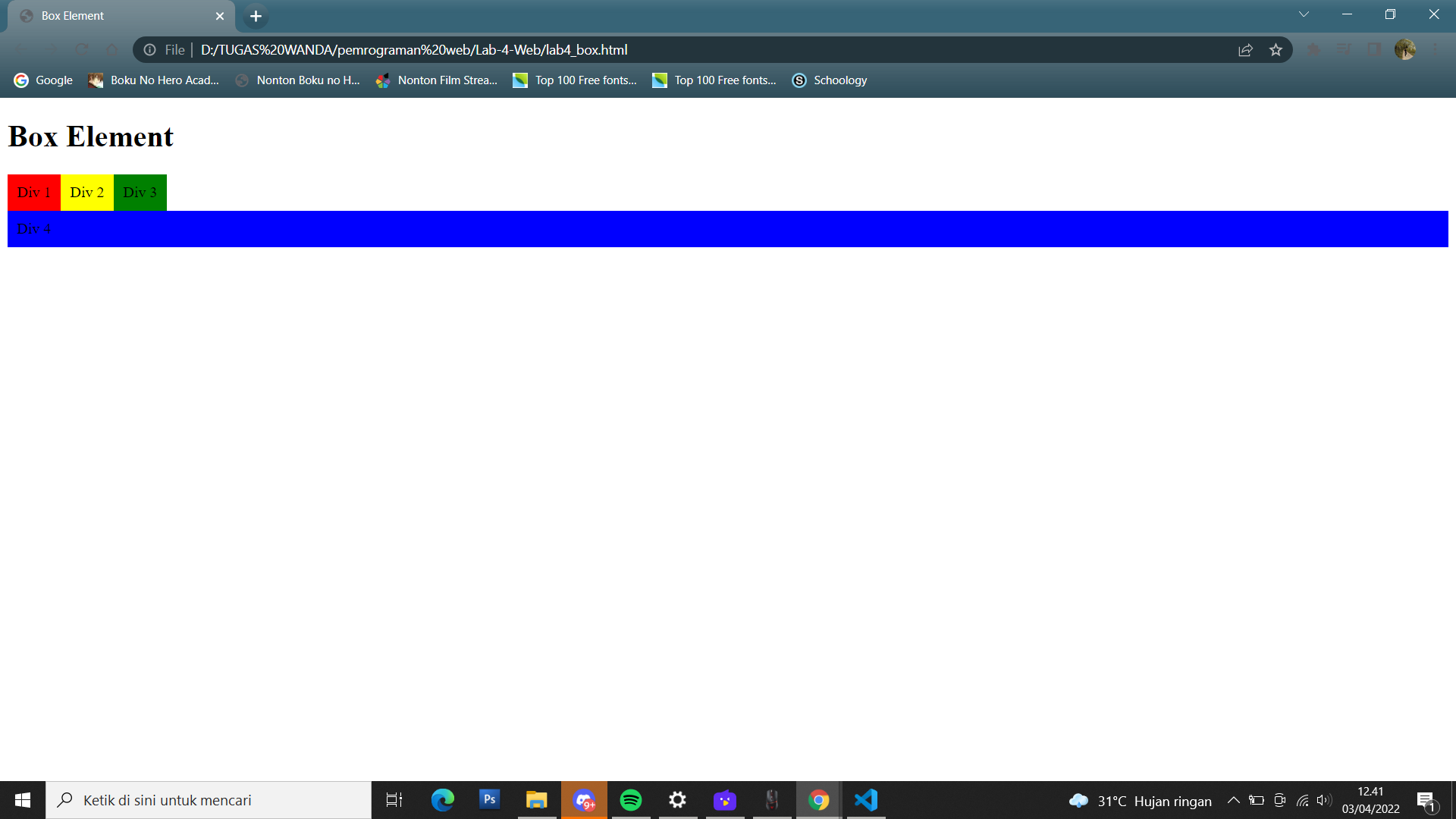Open the Chrome profile avatar

coord(1407,49)
